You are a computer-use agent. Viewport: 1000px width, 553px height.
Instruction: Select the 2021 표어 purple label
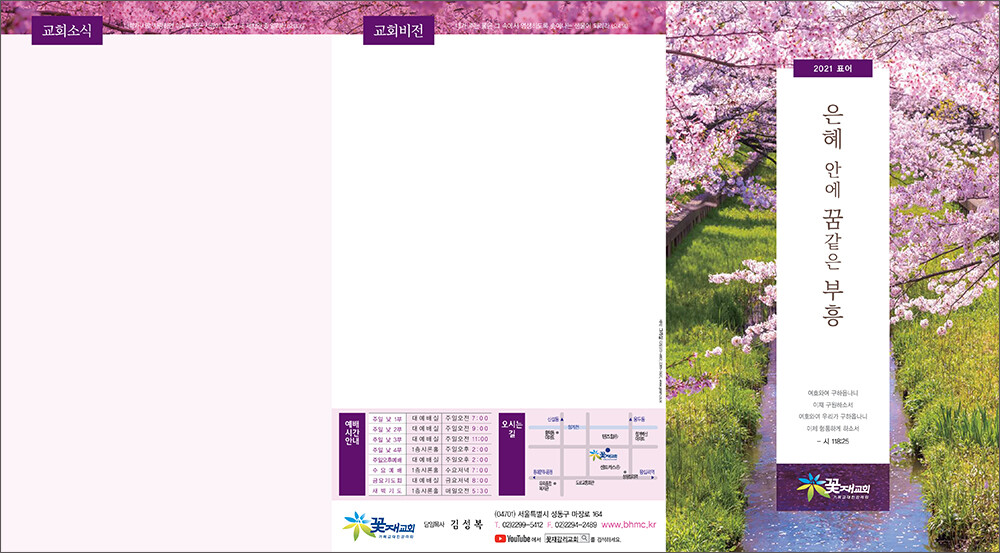pyautogui.click(x=832, y=68)
